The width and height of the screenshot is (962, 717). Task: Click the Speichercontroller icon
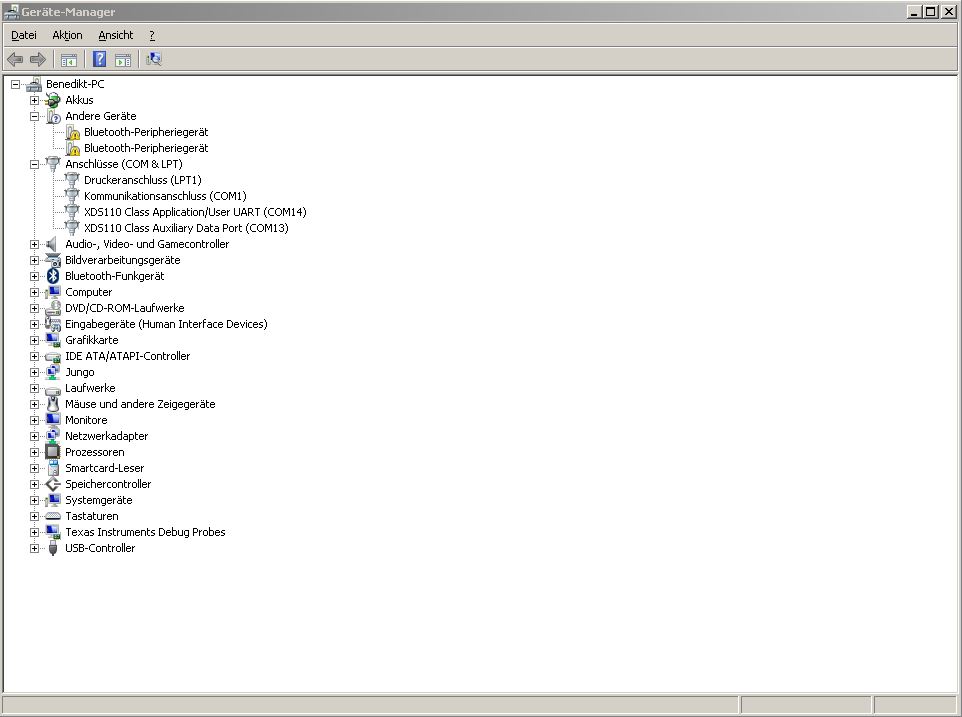(x=53, y=484)
